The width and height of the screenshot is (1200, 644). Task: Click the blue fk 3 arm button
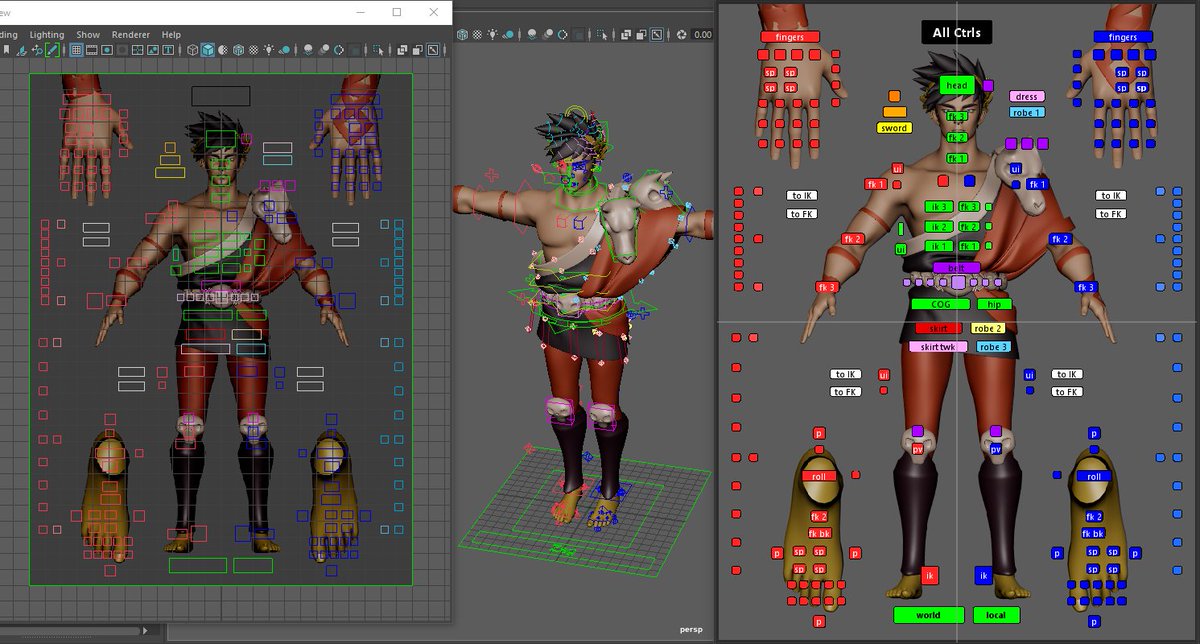(x=1086, y=287)
